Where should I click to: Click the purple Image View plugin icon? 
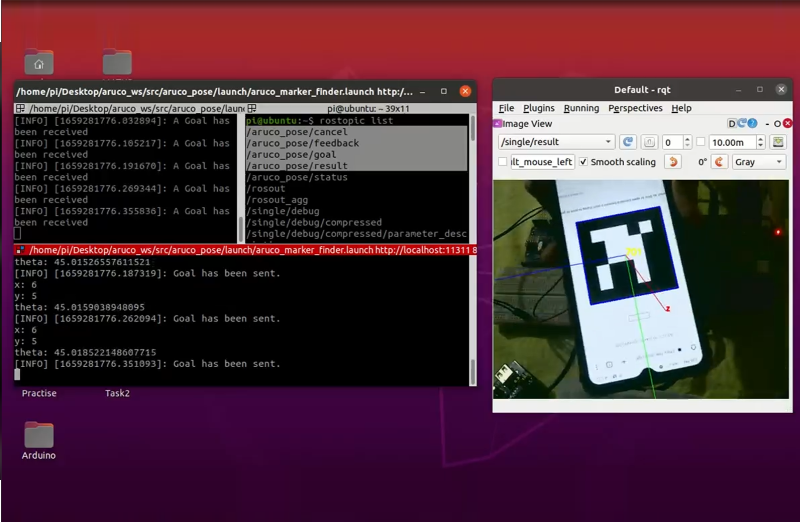click(x=497, y=123)
